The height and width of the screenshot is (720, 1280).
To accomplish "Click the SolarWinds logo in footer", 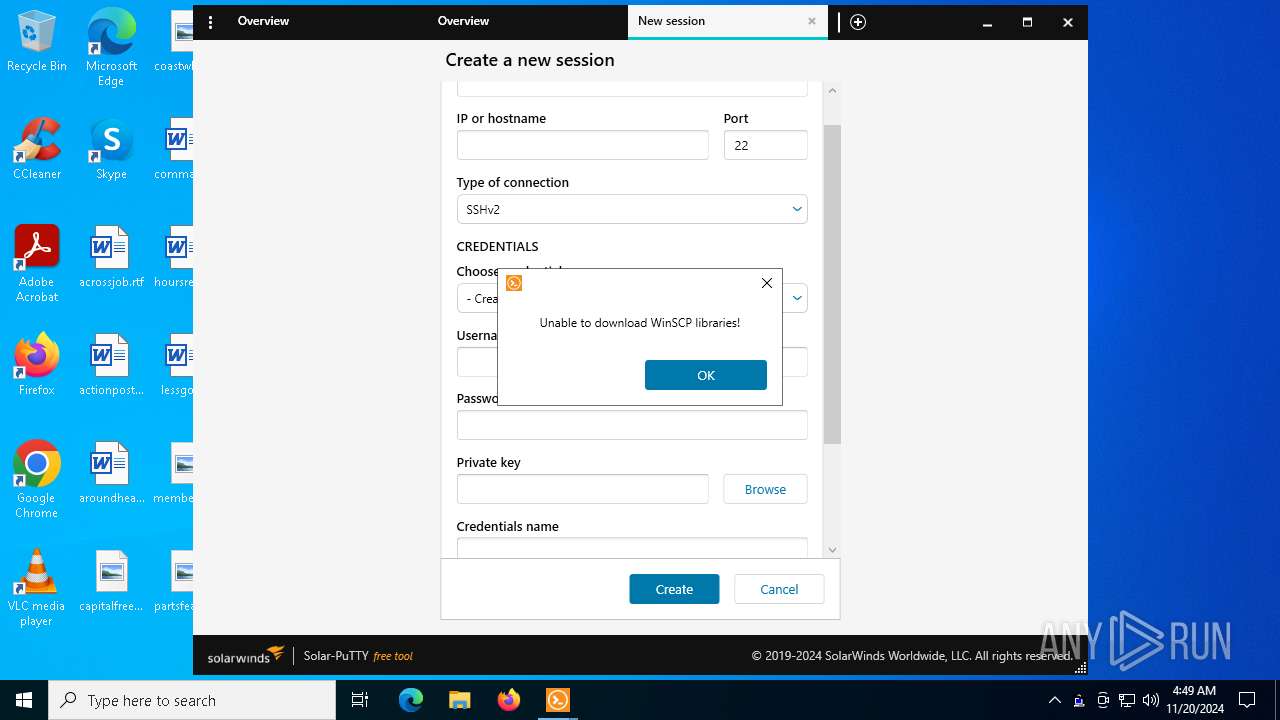I will 246,656.
